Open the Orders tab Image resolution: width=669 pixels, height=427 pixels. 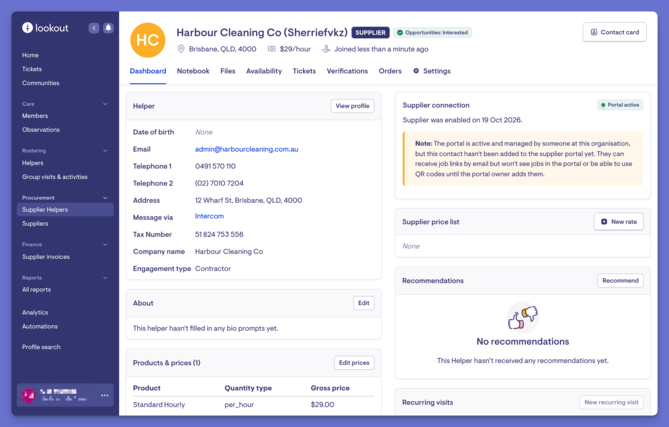(390, 71)
